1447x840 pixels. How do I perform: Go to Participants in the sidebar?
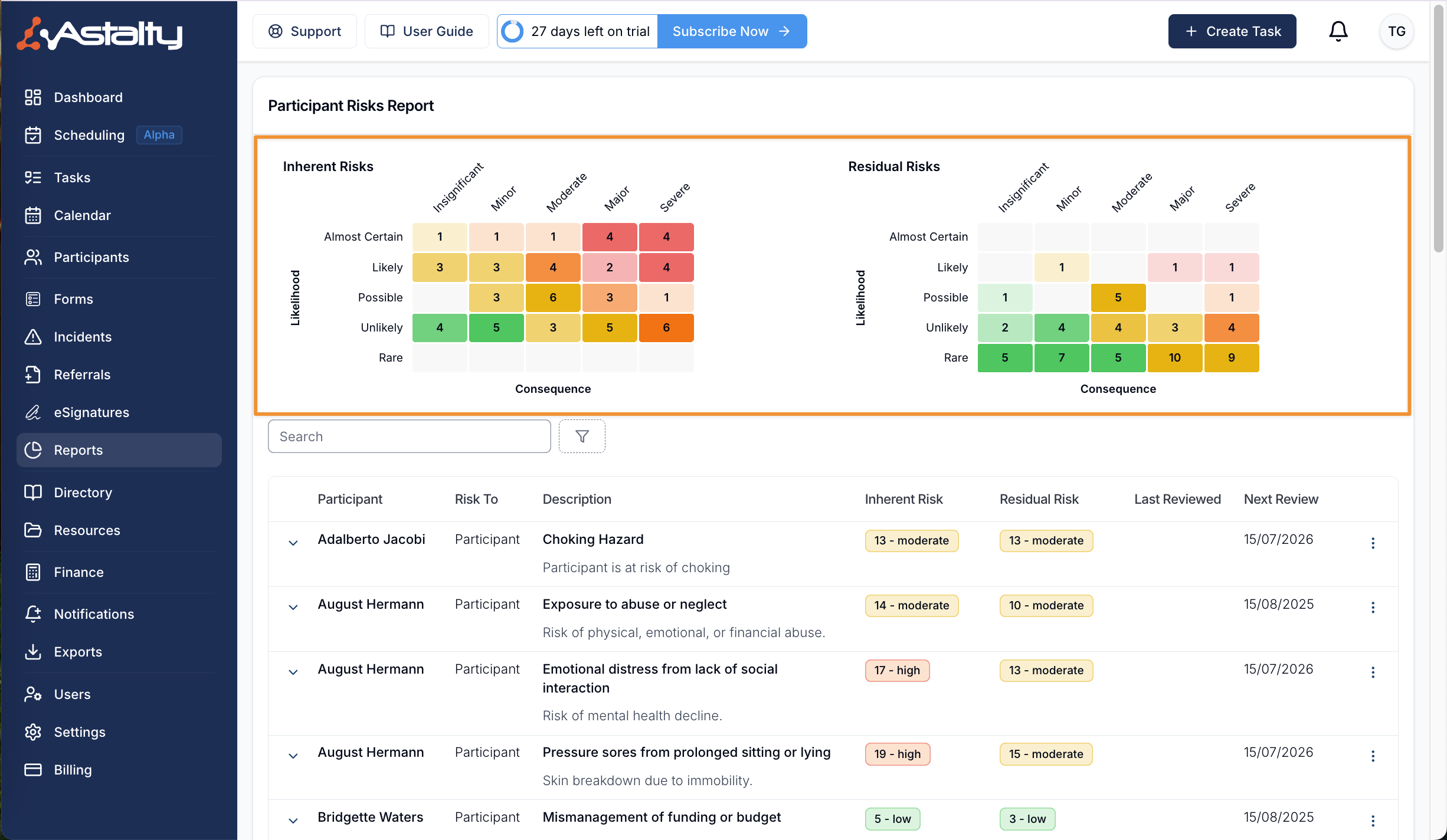click(91, 257)
